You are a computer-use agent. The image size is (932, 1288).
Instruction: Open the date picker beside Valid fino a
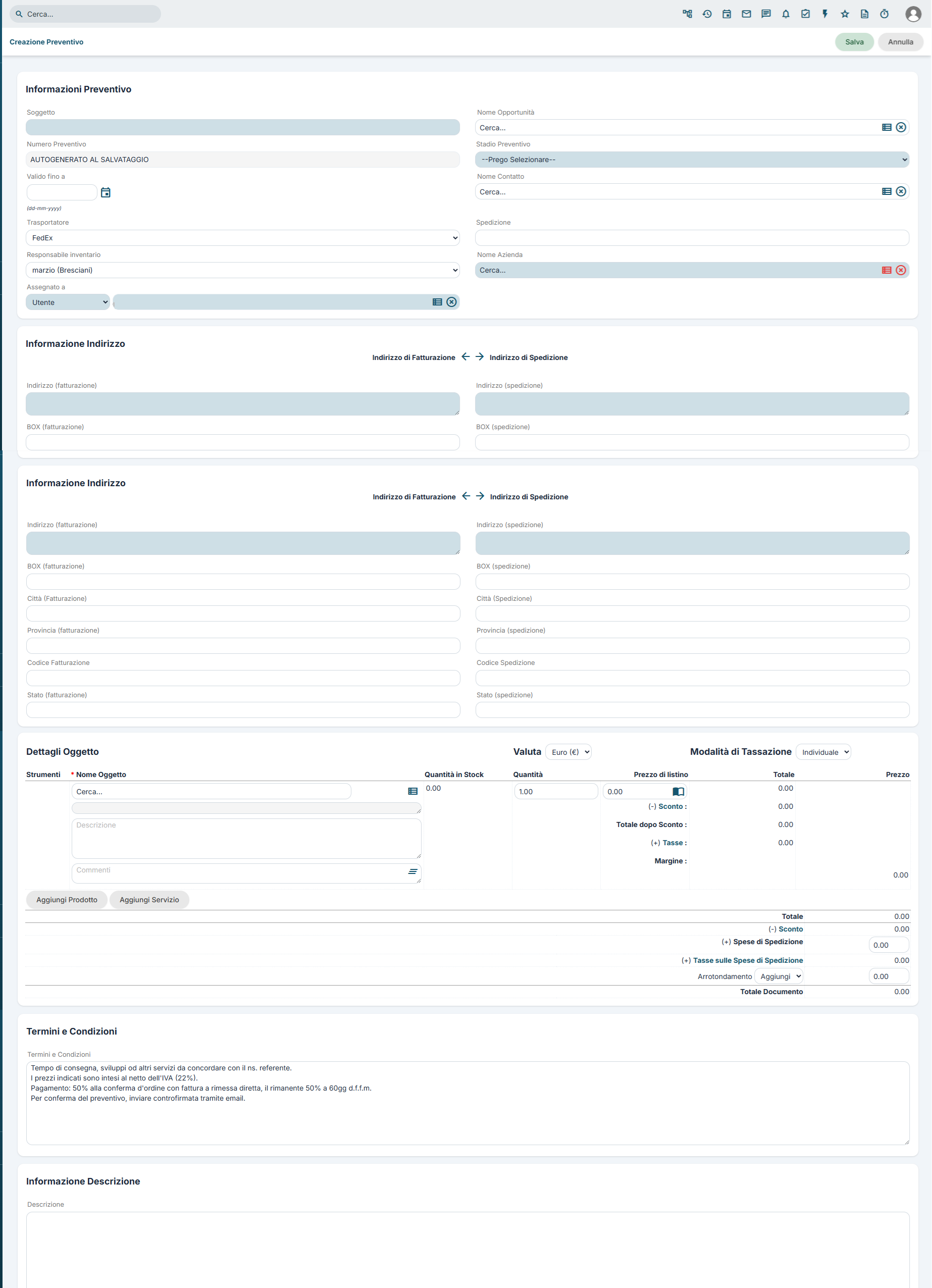click(106, 192)
